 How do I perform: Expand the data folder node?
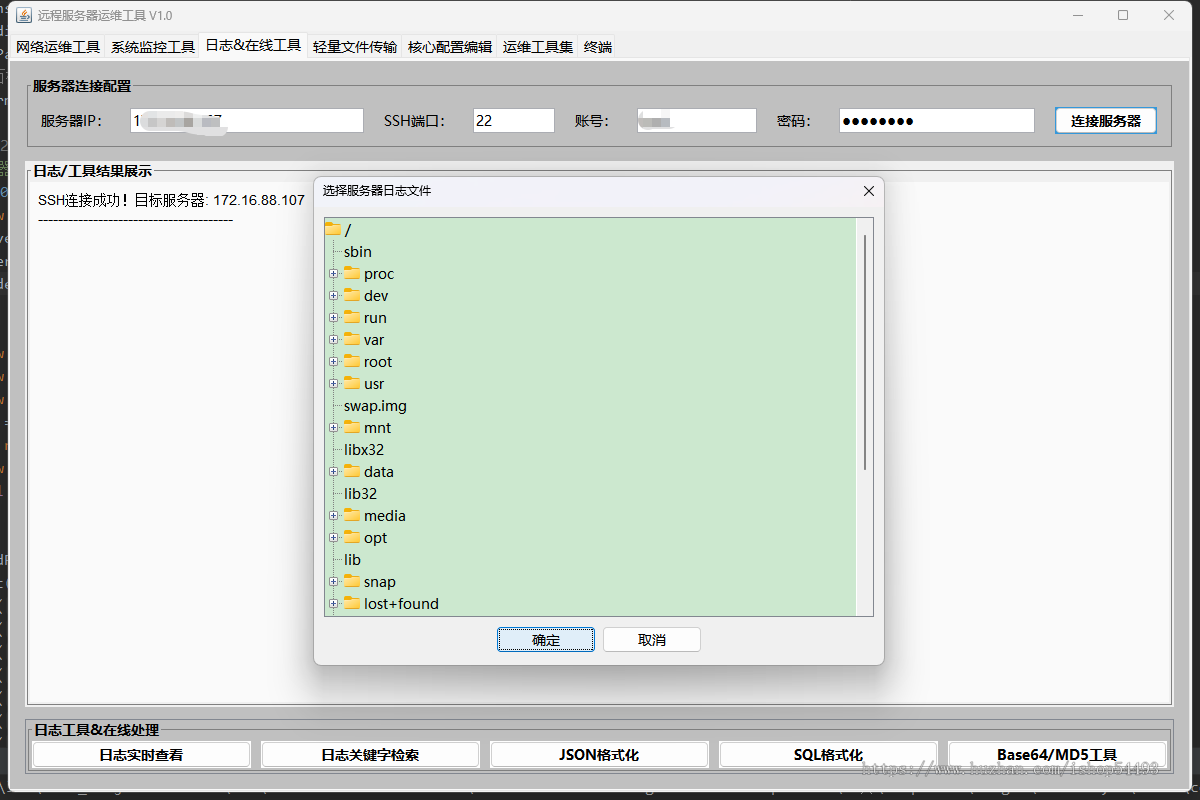coord(333,472)
